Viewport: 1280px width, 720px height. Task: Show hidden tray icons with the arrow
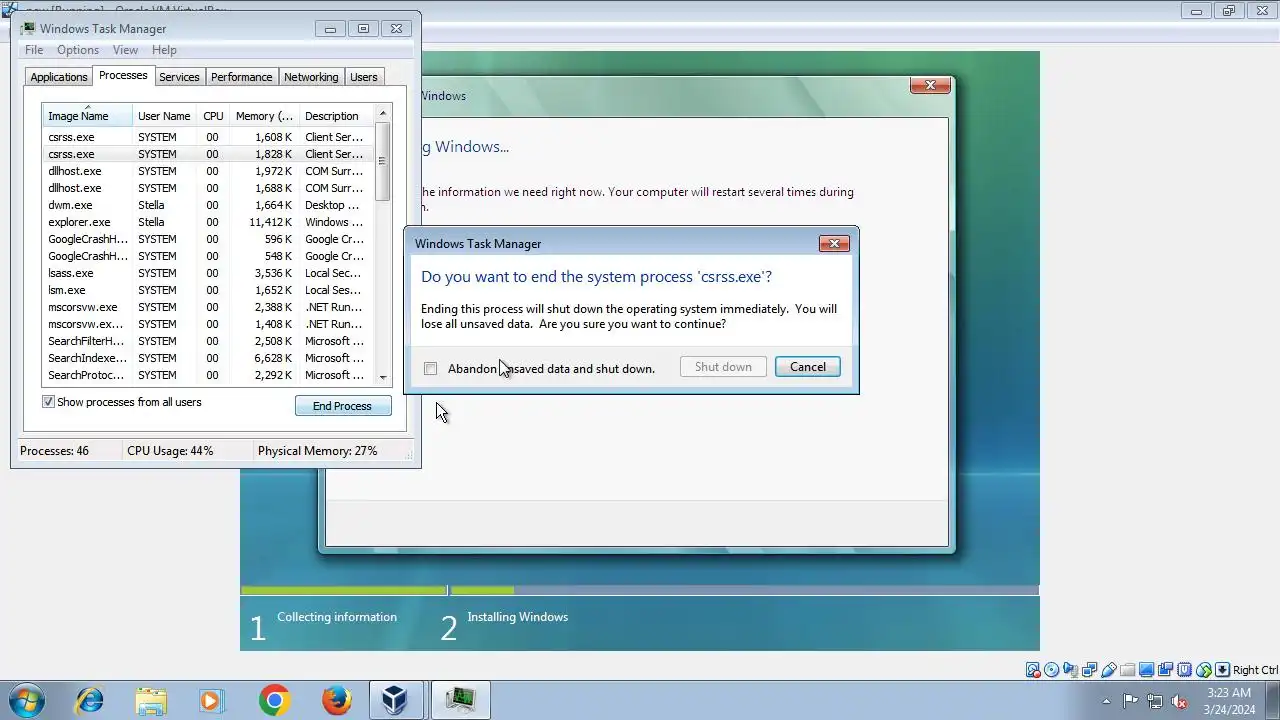(x=1106, y=701)
